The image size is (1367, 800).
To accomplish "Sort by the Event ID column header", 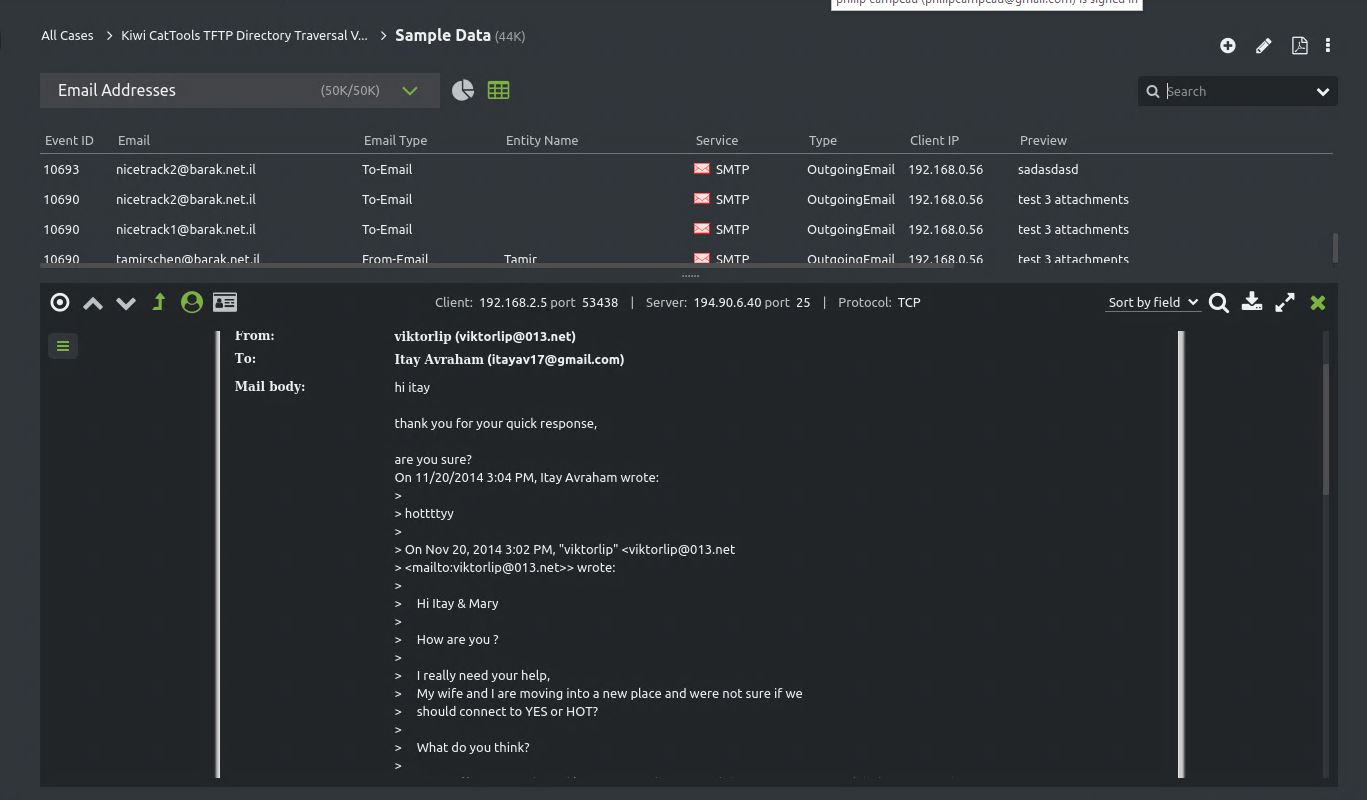I will pyautogui.click(x=69, y=140).
